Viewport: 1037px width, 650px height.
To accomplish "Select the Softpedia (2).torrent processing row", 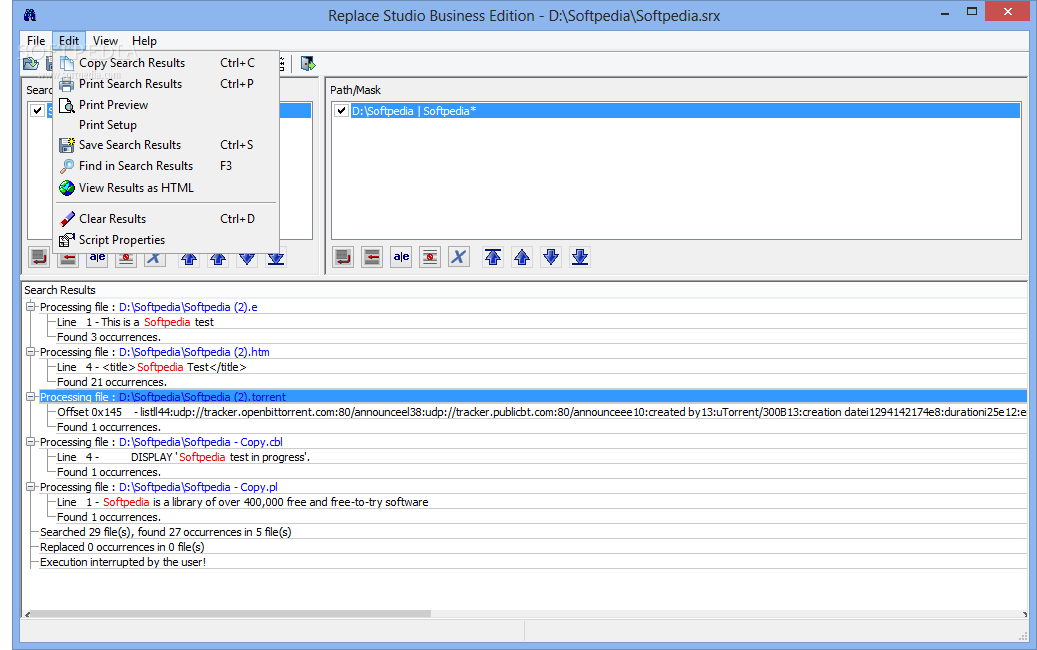I will click(x=533, y=397).
